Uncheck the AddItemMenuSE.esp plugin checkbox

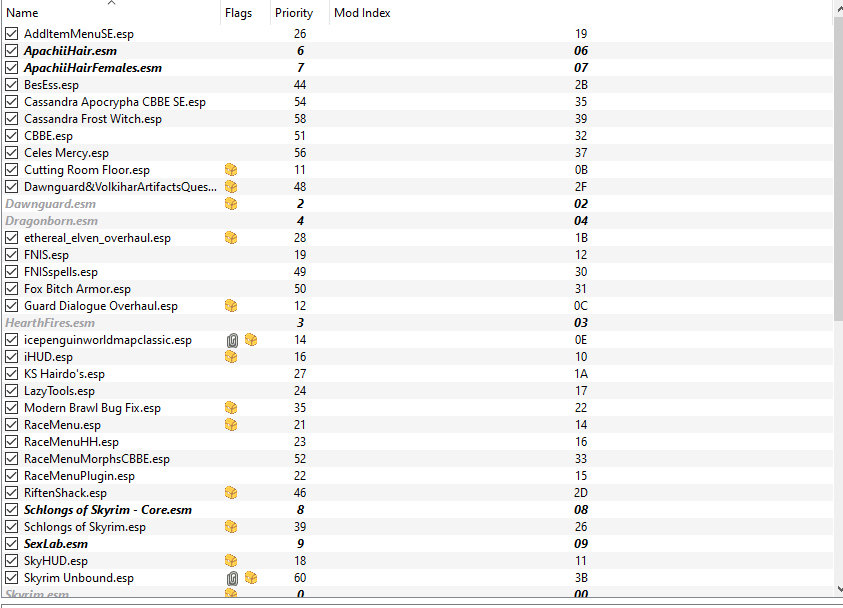pos(11,34)
